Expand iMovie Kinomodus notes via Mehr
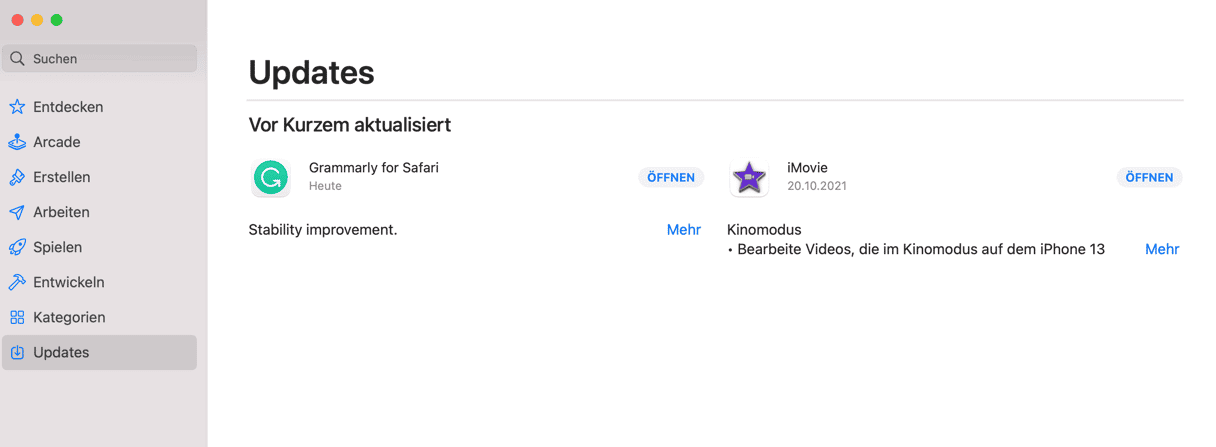Screen dimensions: 1216x447 pyautogui.click(x=1162, y=250)
